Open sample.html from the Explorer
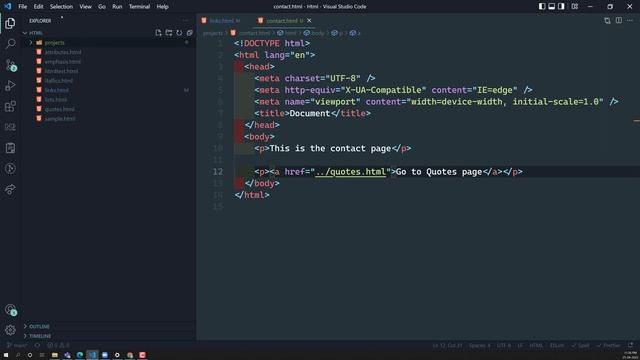Screen dimensions: 640x360 [60, 119]
